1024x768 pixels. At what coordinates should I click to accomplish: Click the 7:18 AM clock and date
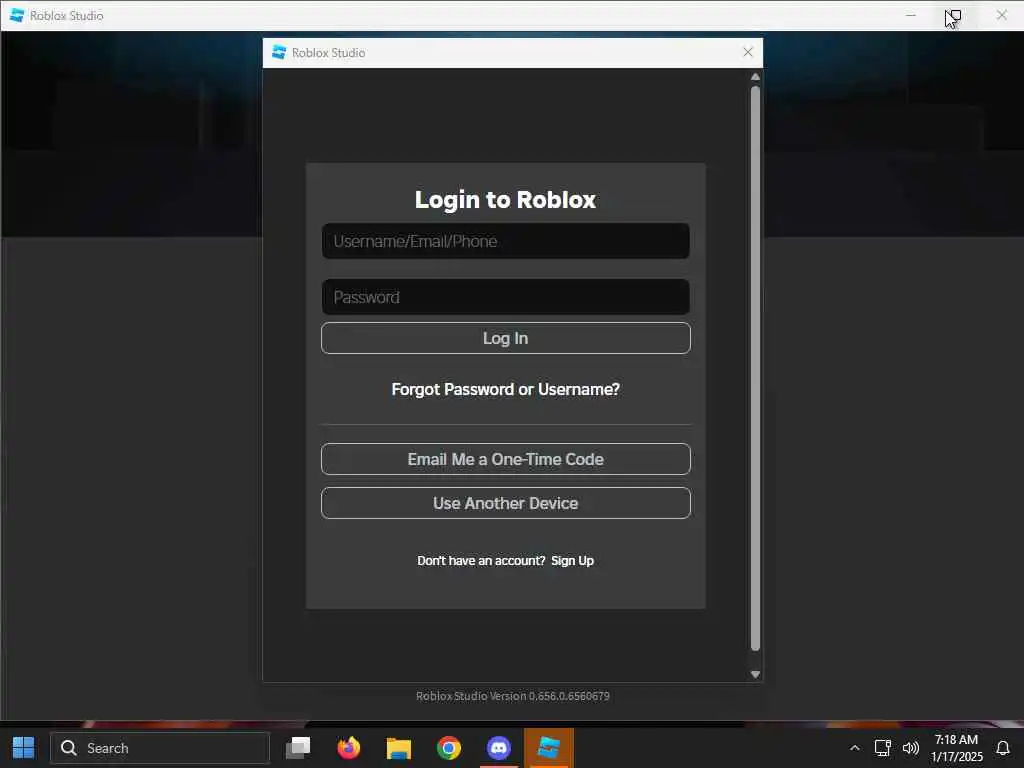point(956,748)
